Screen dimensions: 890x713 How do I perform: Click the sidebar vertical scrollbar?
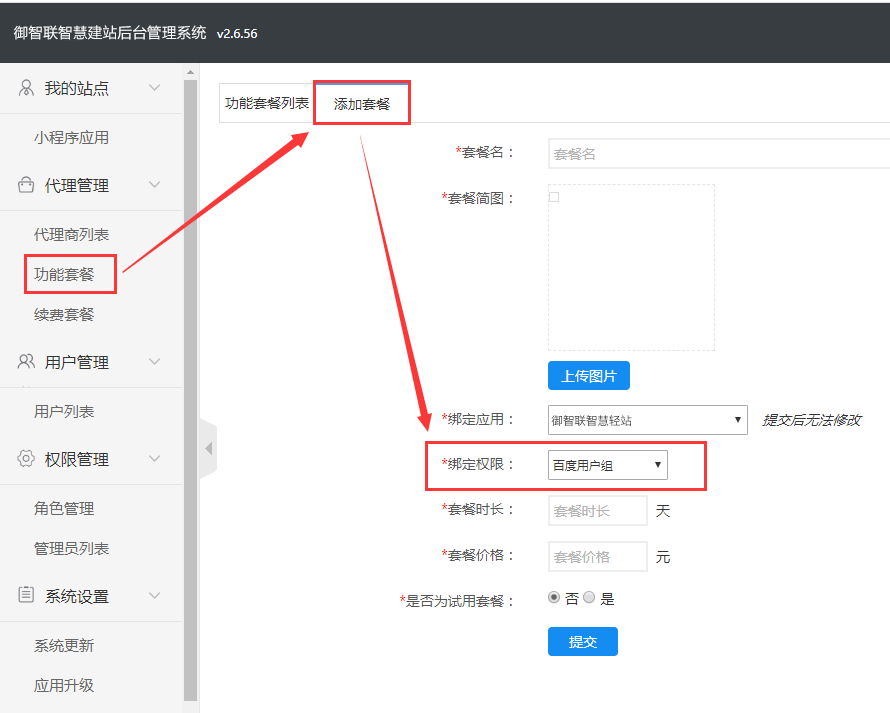pos(190,390)
